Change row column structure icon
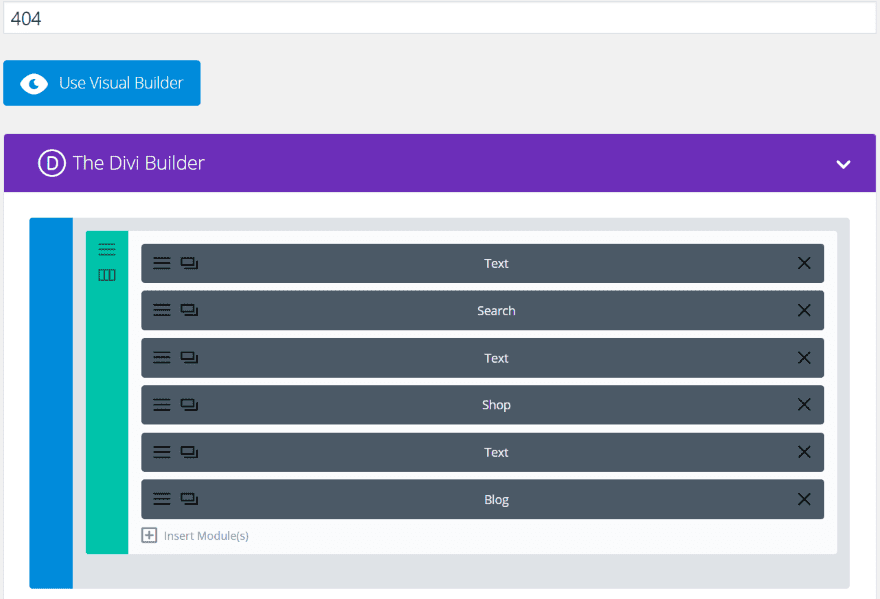The width and height of the screenshot is (880, 599). [x=107, y=275]
